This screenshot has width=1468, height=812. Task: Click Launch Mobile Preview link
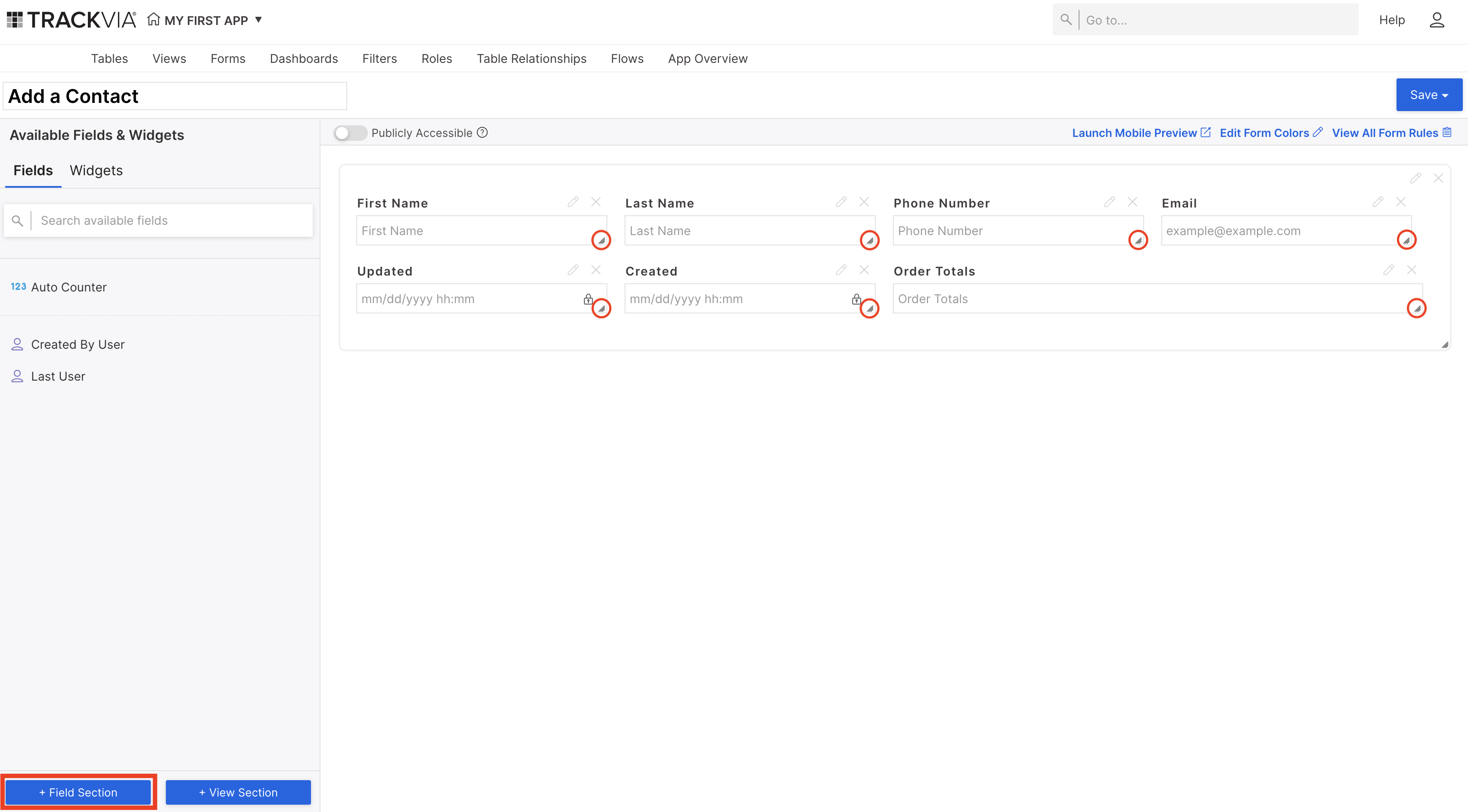1141,133
